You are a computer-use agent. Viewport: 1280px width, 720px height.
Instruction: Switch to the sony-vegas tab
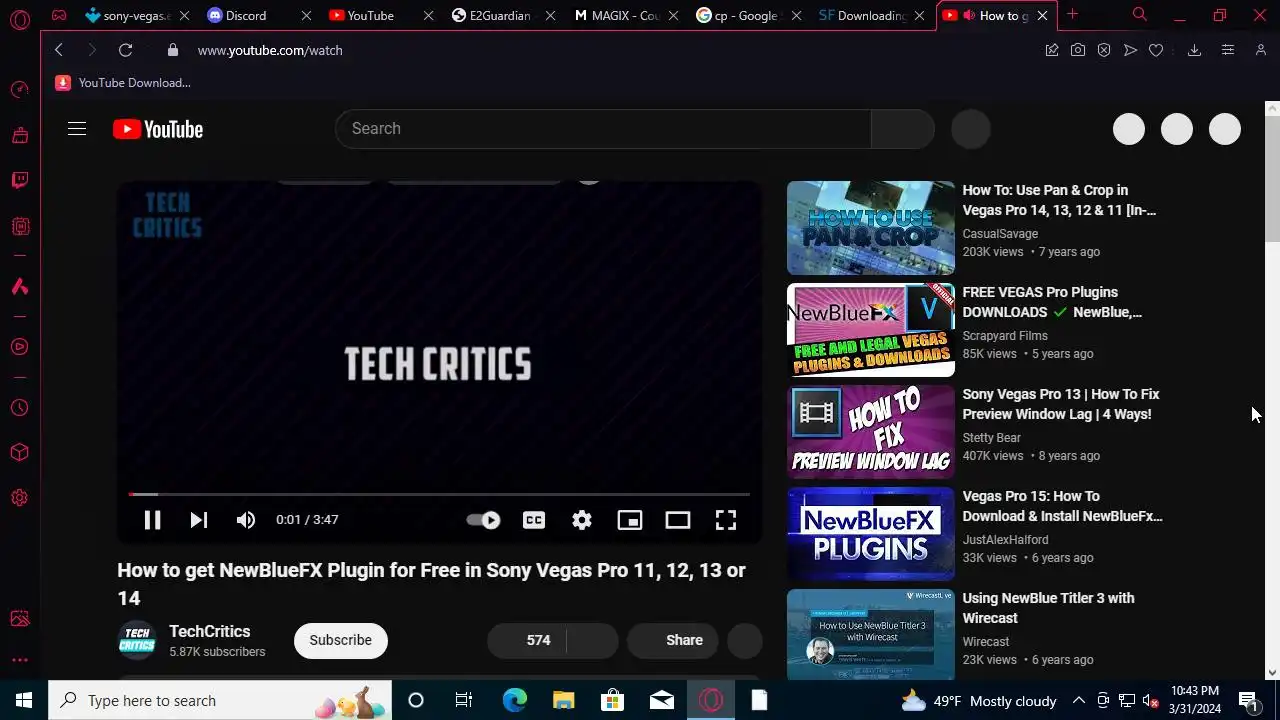point(127,16)
